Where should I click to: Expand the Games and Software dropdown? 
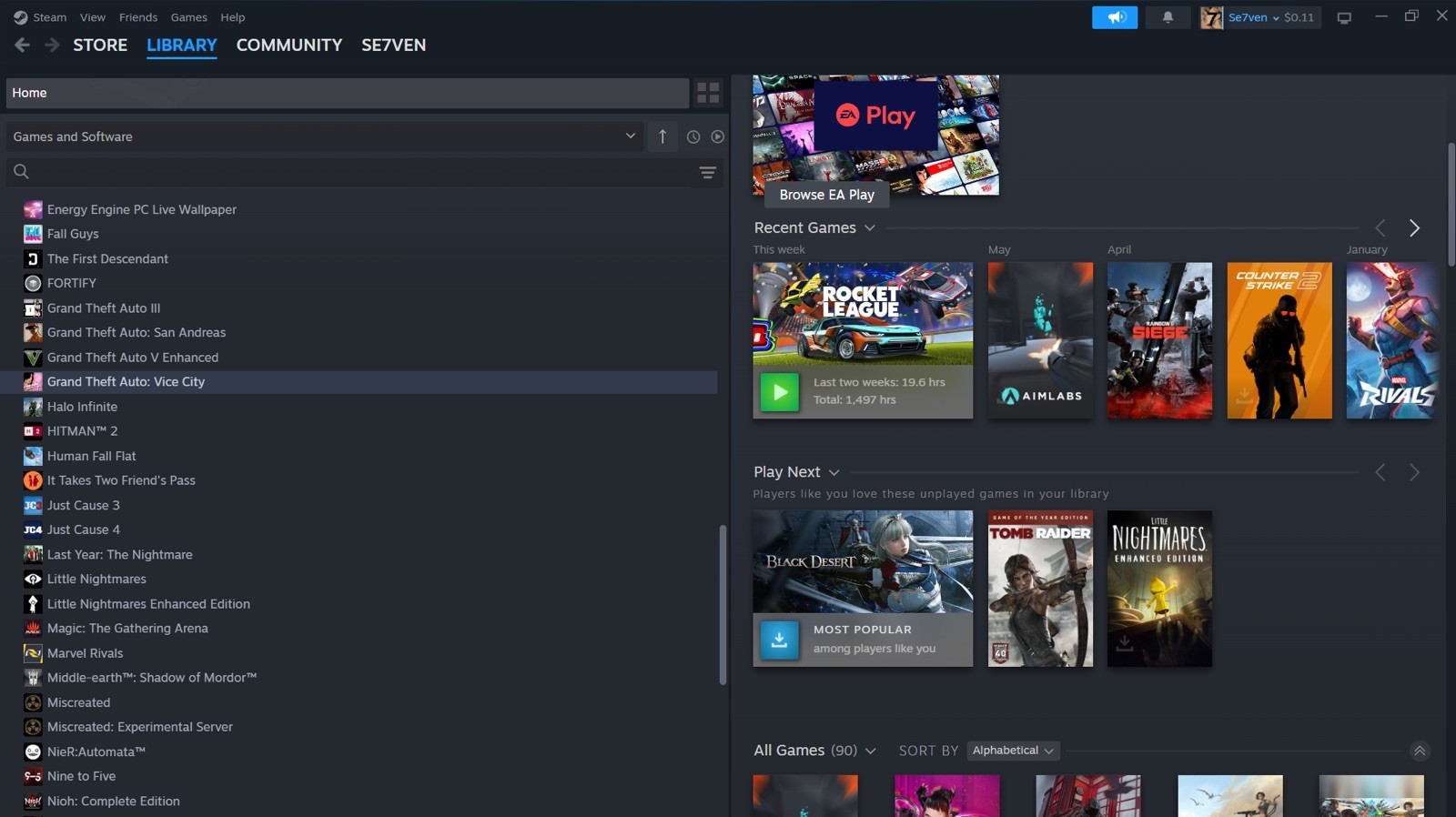pos(326,136)
